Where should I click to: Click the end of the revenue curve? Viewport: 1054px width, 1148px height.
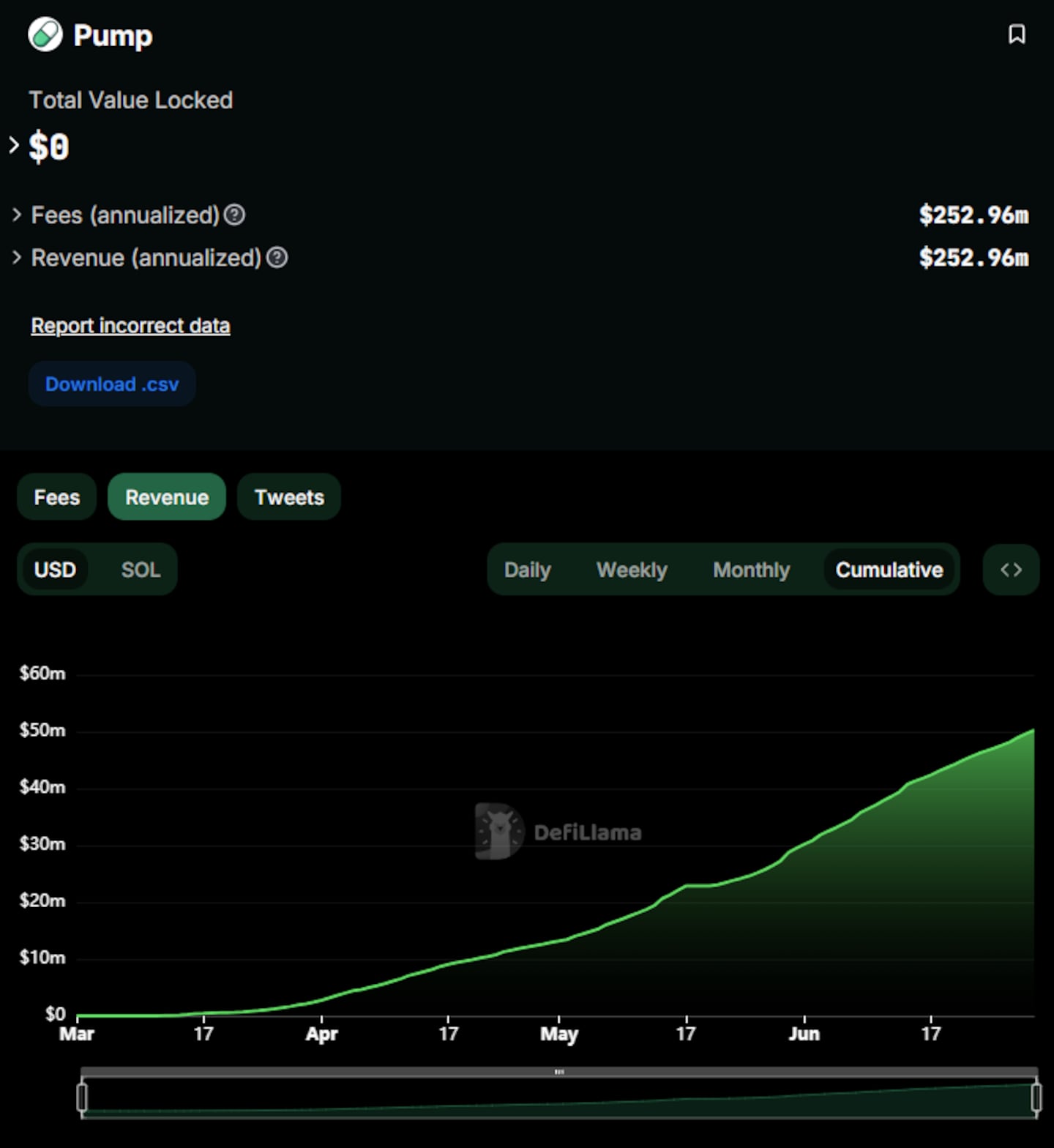click(x=1033, y=730)
